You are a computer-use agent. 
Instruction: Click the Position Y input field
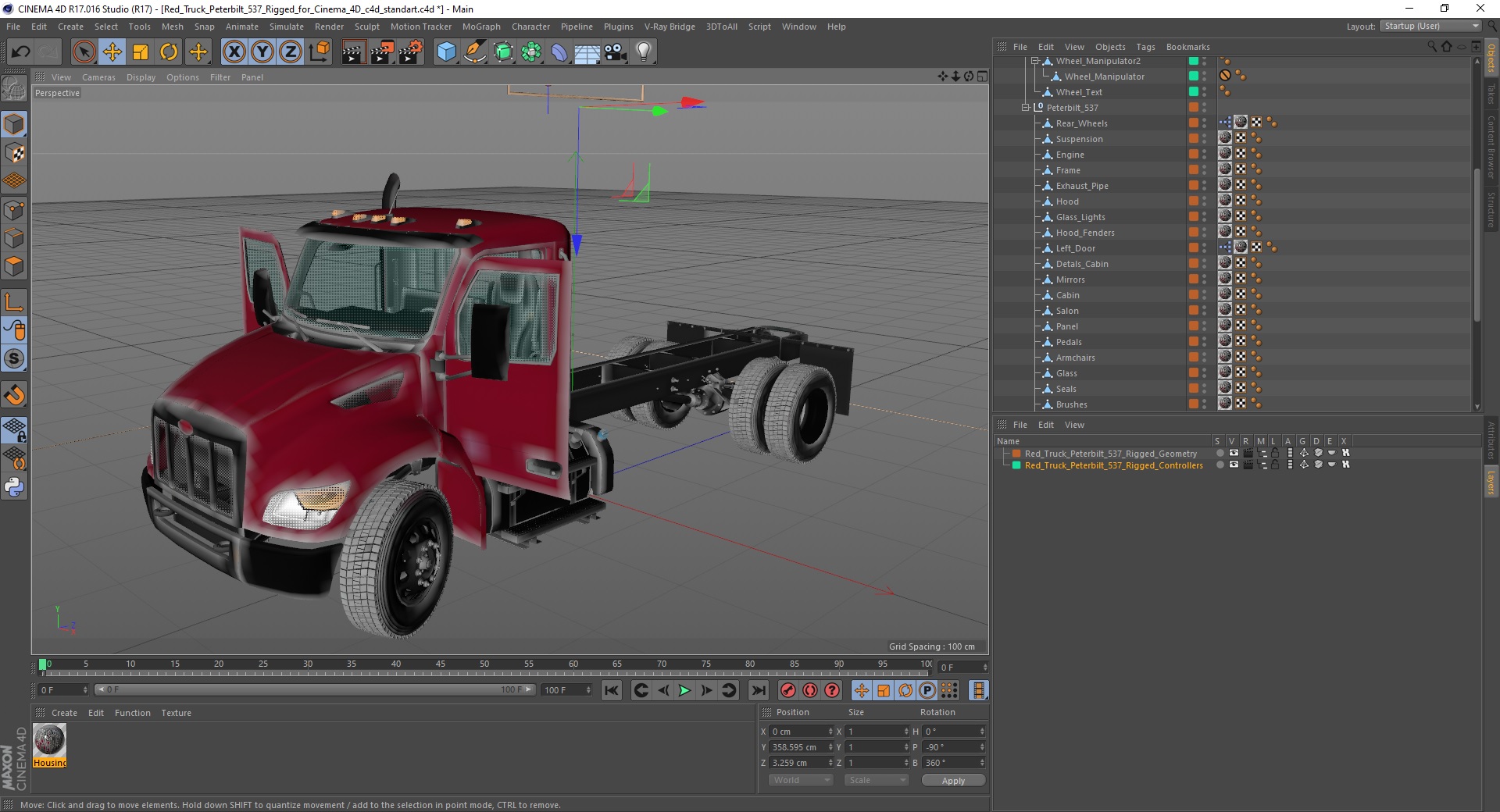tap(800, 747)
